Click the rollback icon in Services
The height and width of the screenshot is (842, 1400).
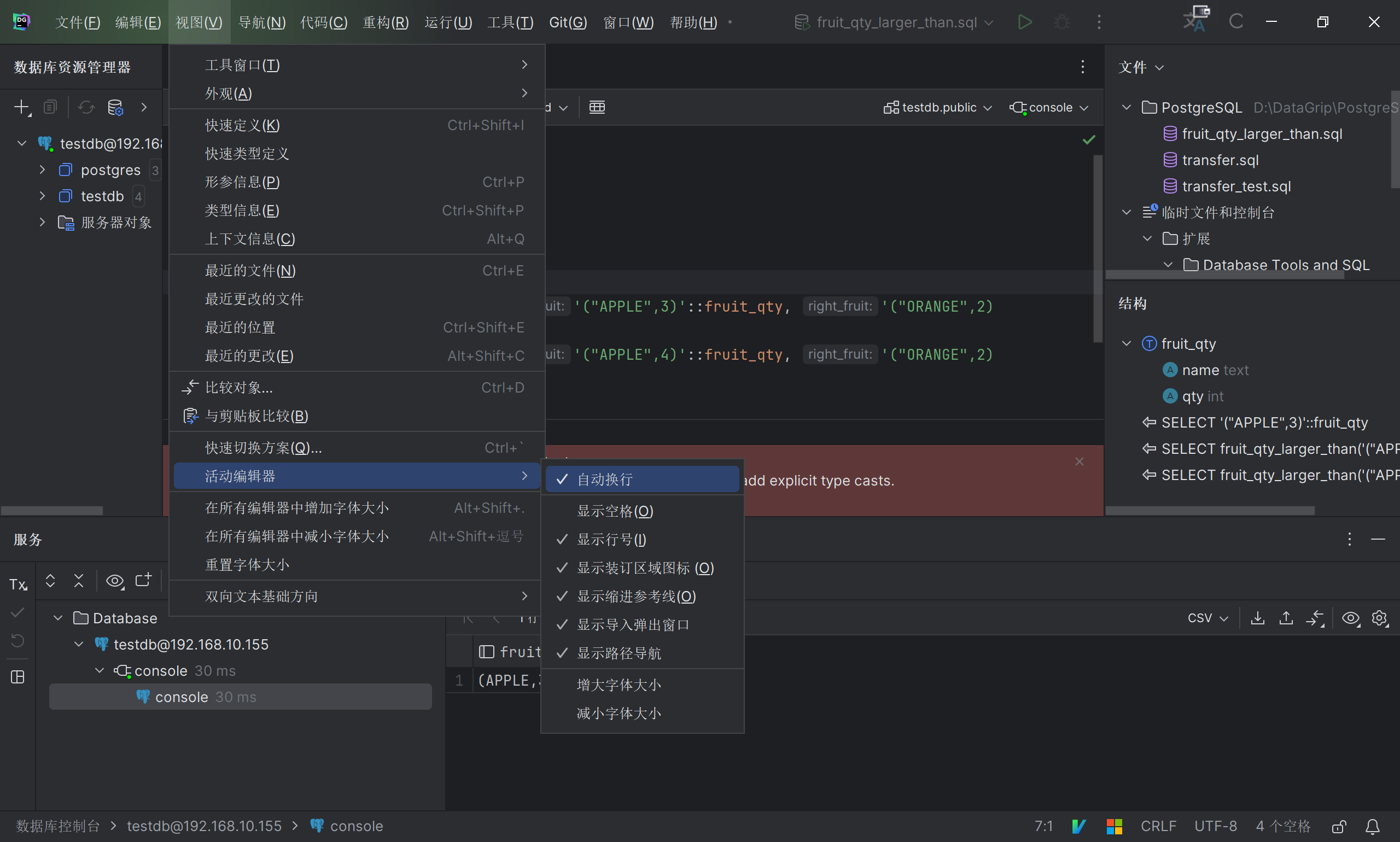18,641
